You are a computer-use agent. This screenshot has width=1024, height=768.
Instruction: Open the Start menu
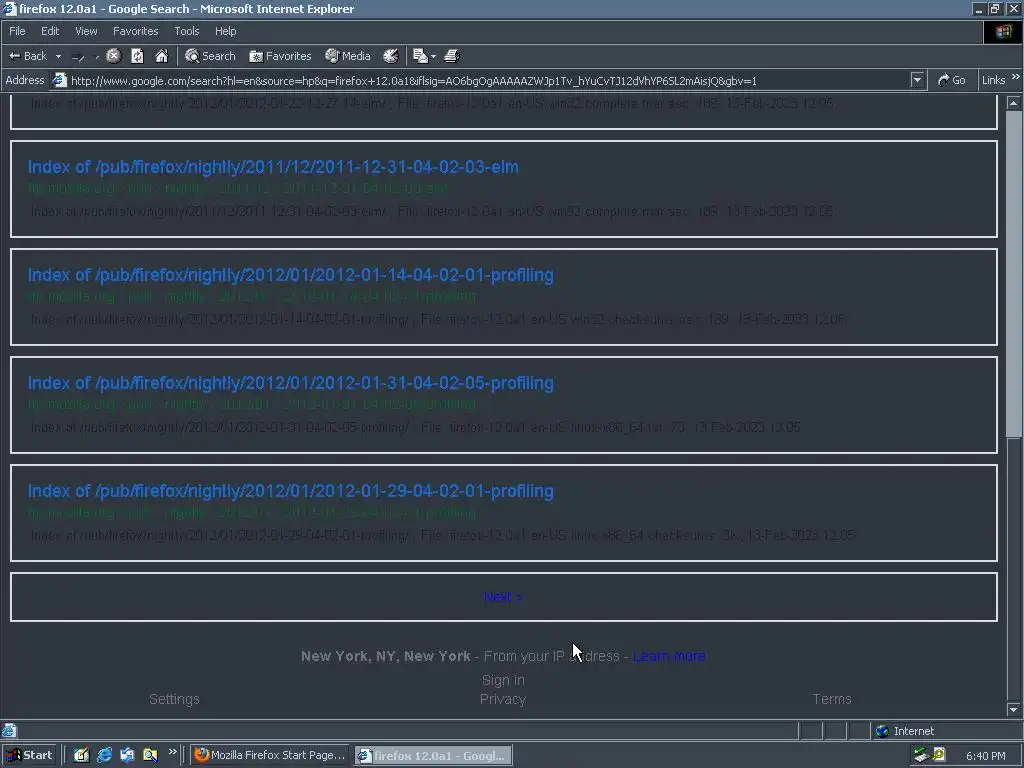tap(29, 755)
